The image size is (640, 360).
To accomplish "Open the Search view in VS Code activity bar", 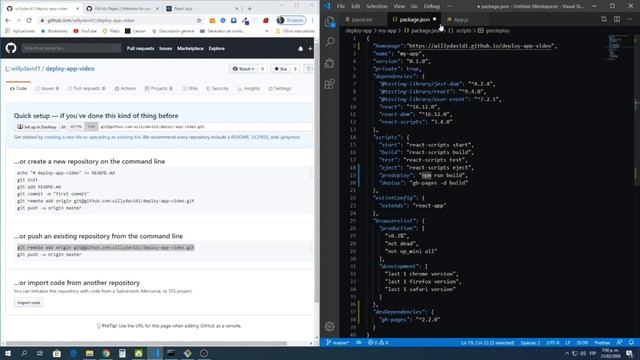I will (x=330, y=42).
